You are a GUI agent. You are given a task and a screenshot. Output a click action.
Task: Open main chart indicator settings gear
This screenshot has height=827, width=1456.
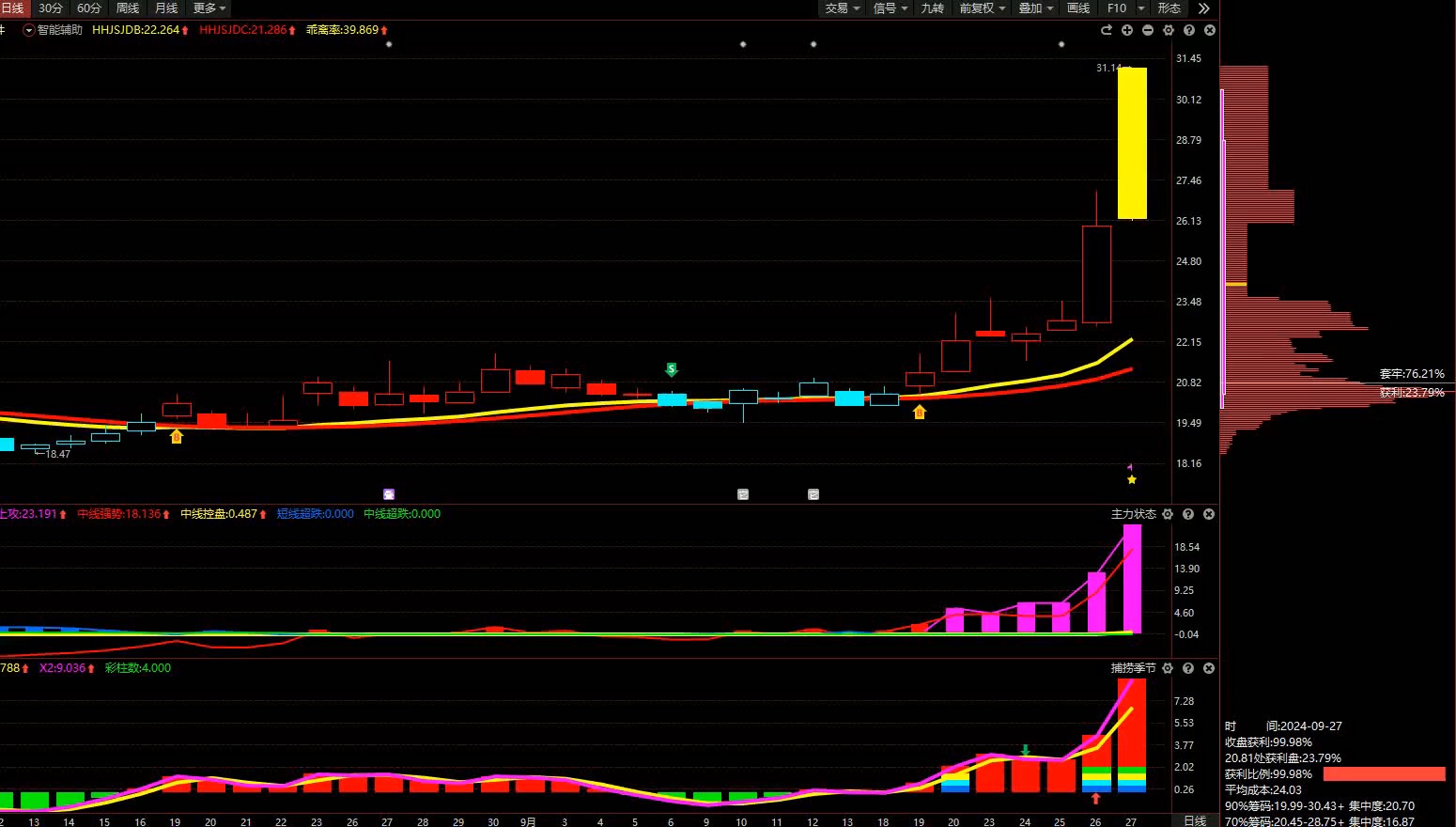[1169, 30]
